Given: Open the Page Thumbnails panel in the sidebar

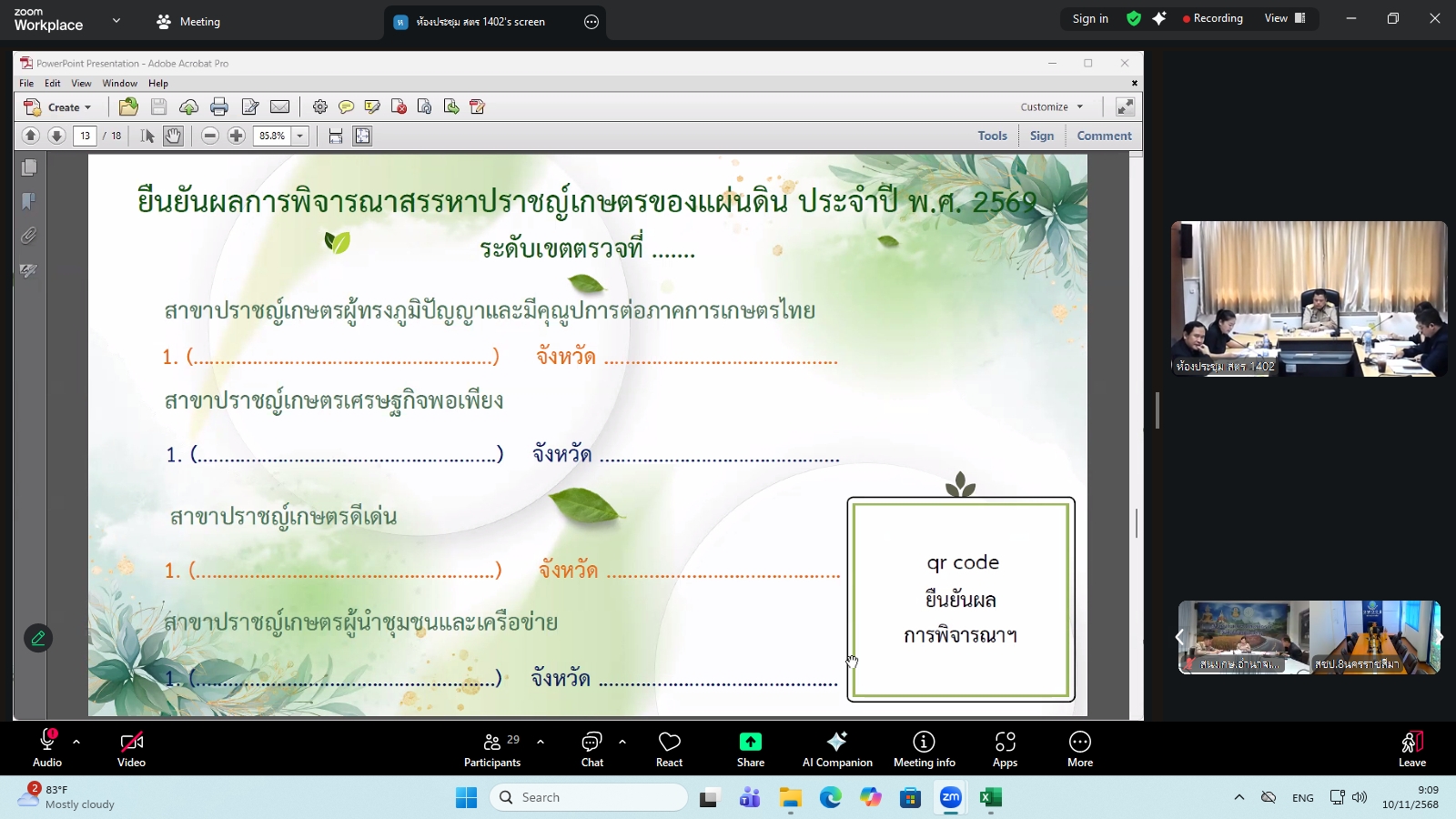Looking at the screenshot, I should tap(29, 167).
